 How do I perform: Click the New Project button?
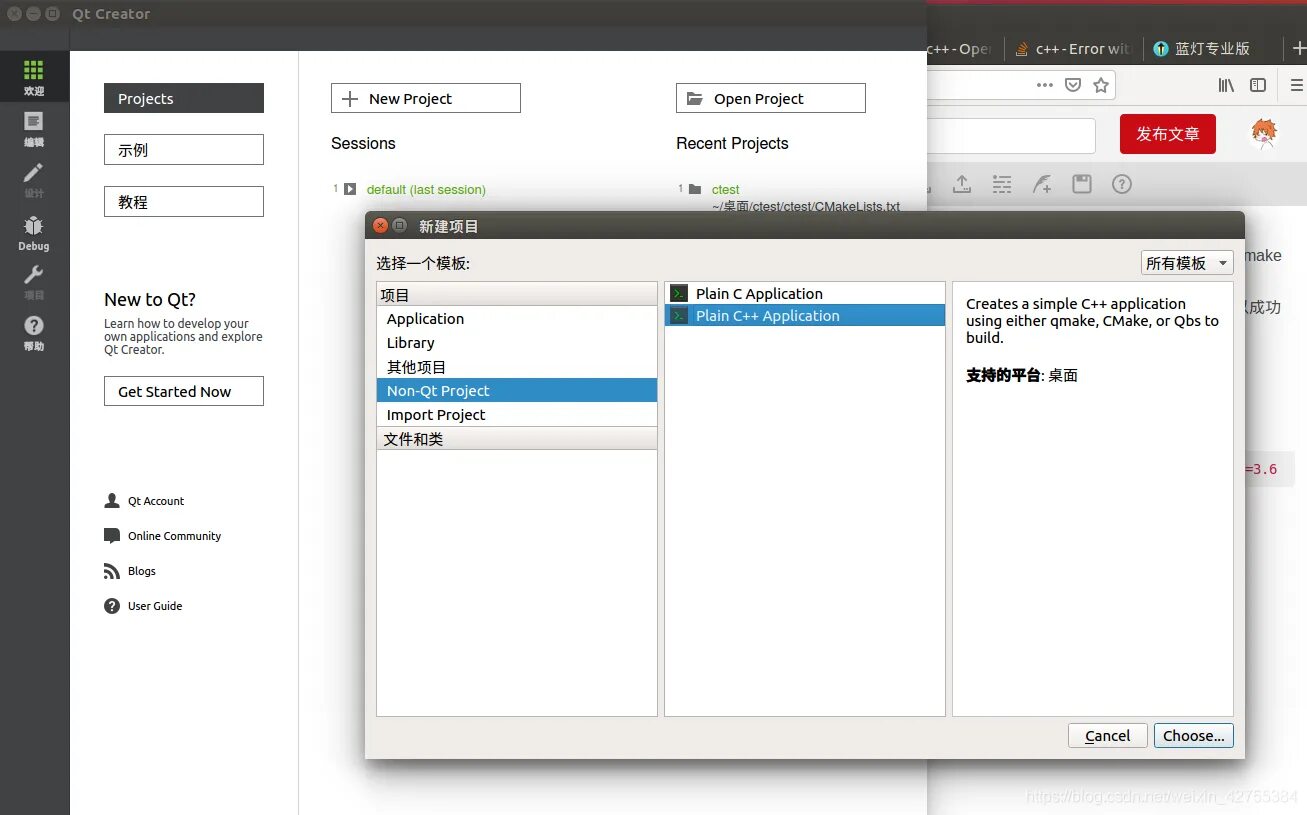point(426,98)
